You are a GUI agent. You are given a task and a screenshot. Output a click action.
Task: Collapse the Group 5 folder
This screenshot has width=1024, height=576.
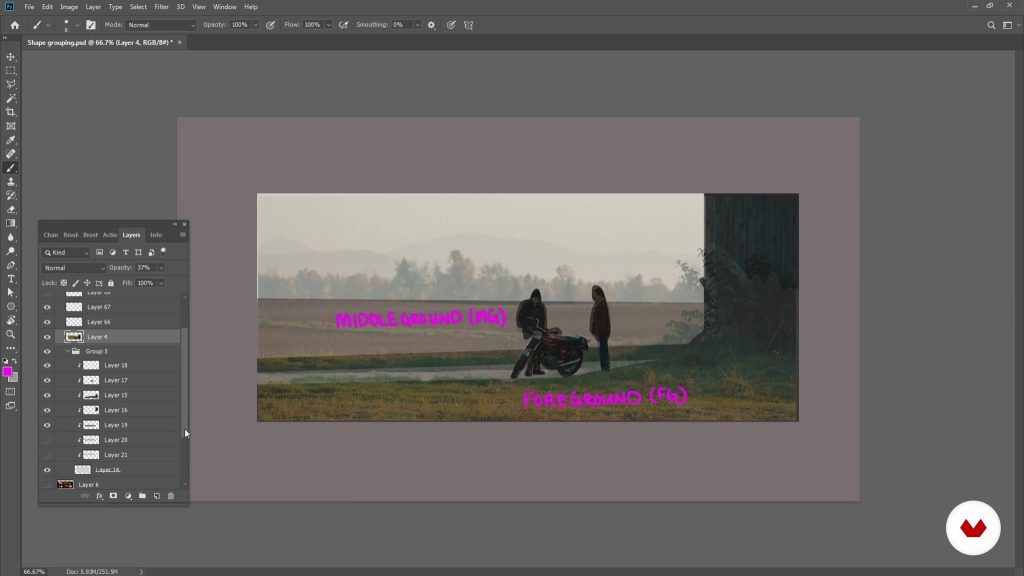pos(67,352)
